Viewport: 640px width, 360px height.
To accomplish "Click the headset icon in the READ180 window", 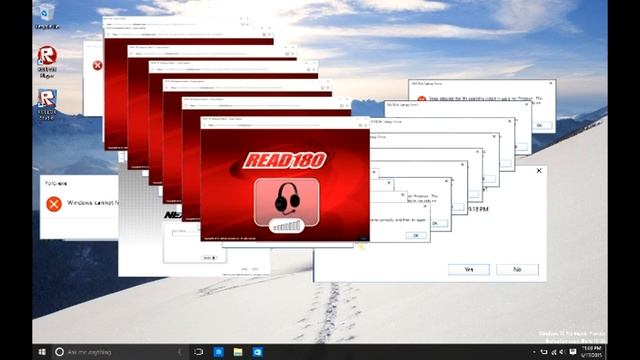I will (x=287, y=199).
